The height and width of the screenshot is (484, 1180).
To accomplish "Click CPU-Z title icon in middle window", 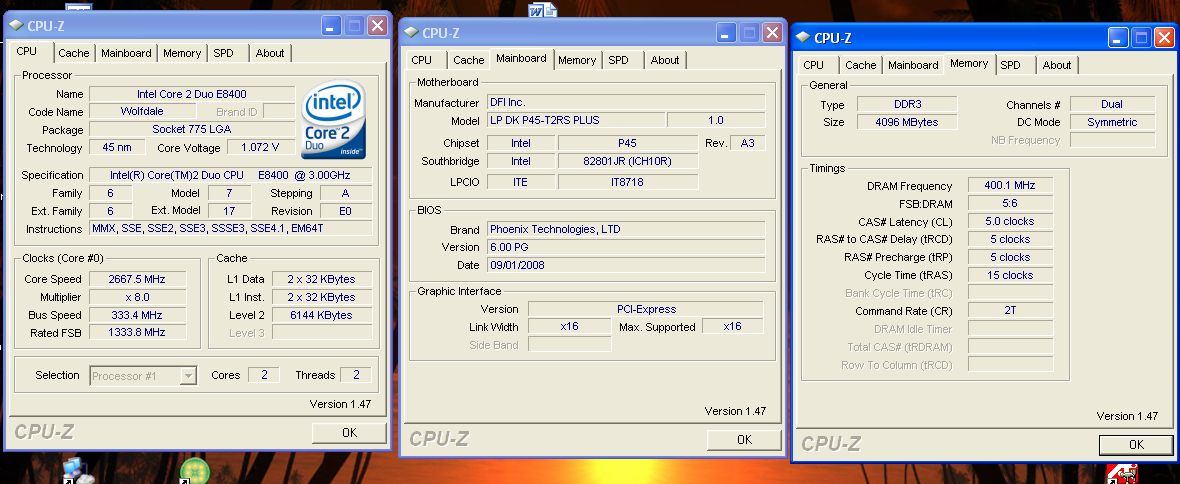I will pos(411,32).
